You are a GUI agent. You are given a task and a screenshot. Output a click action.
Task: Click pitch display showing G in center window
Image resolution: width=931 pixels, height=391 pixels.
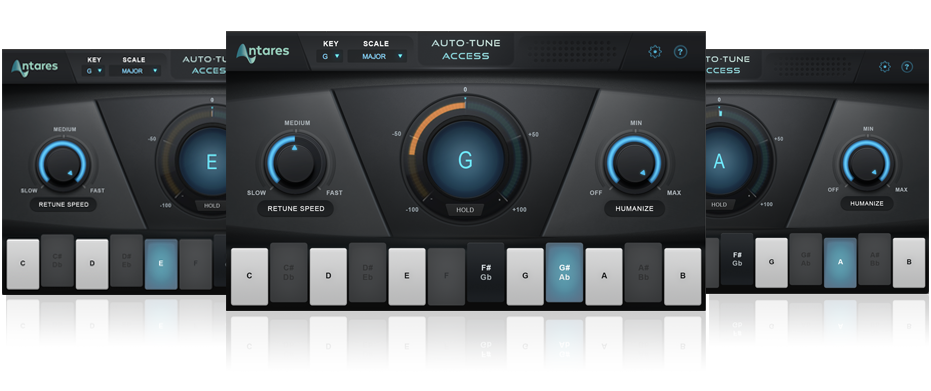coord(465,160)
